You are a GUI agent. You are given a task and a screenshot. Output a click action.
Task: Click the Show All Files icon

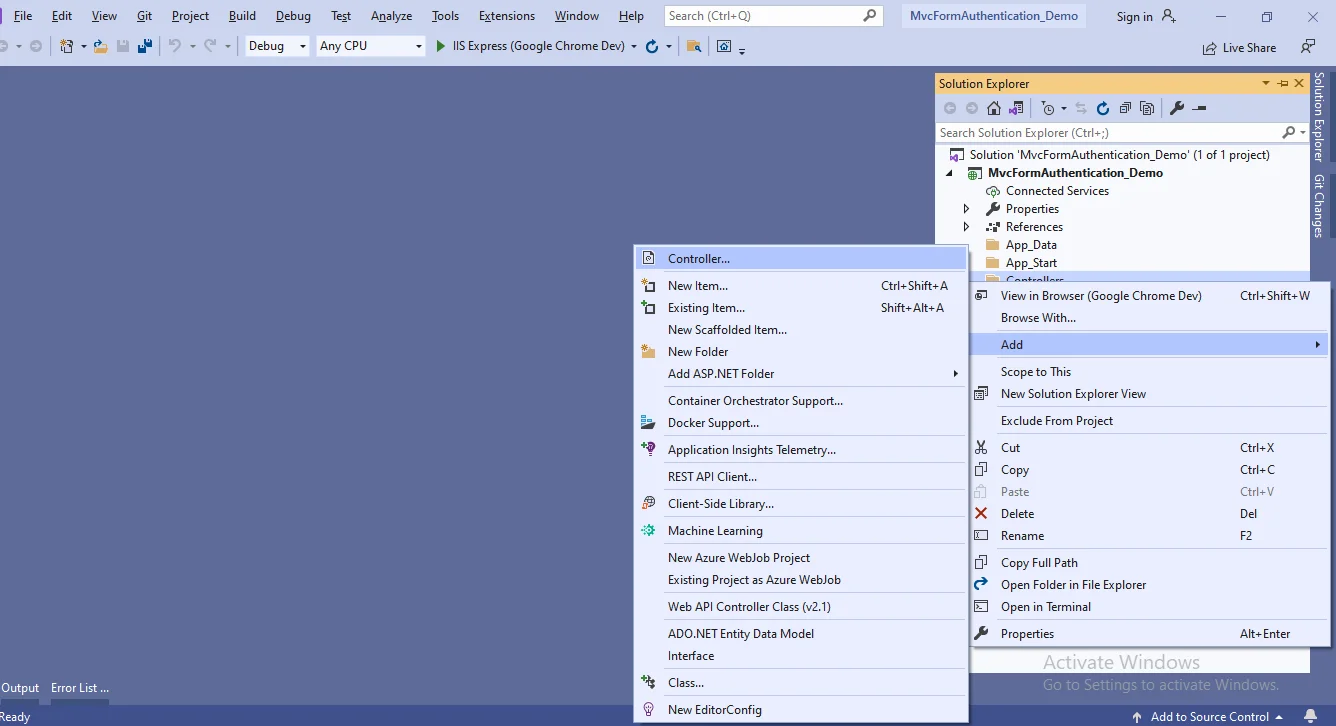tap(1147, 108)
